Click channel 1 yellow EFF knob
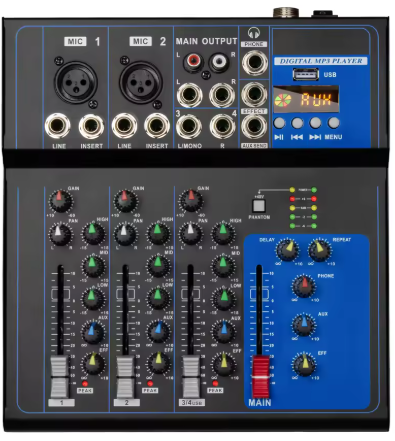This screenshot has height=441, width=395. (x=93, y=364)
